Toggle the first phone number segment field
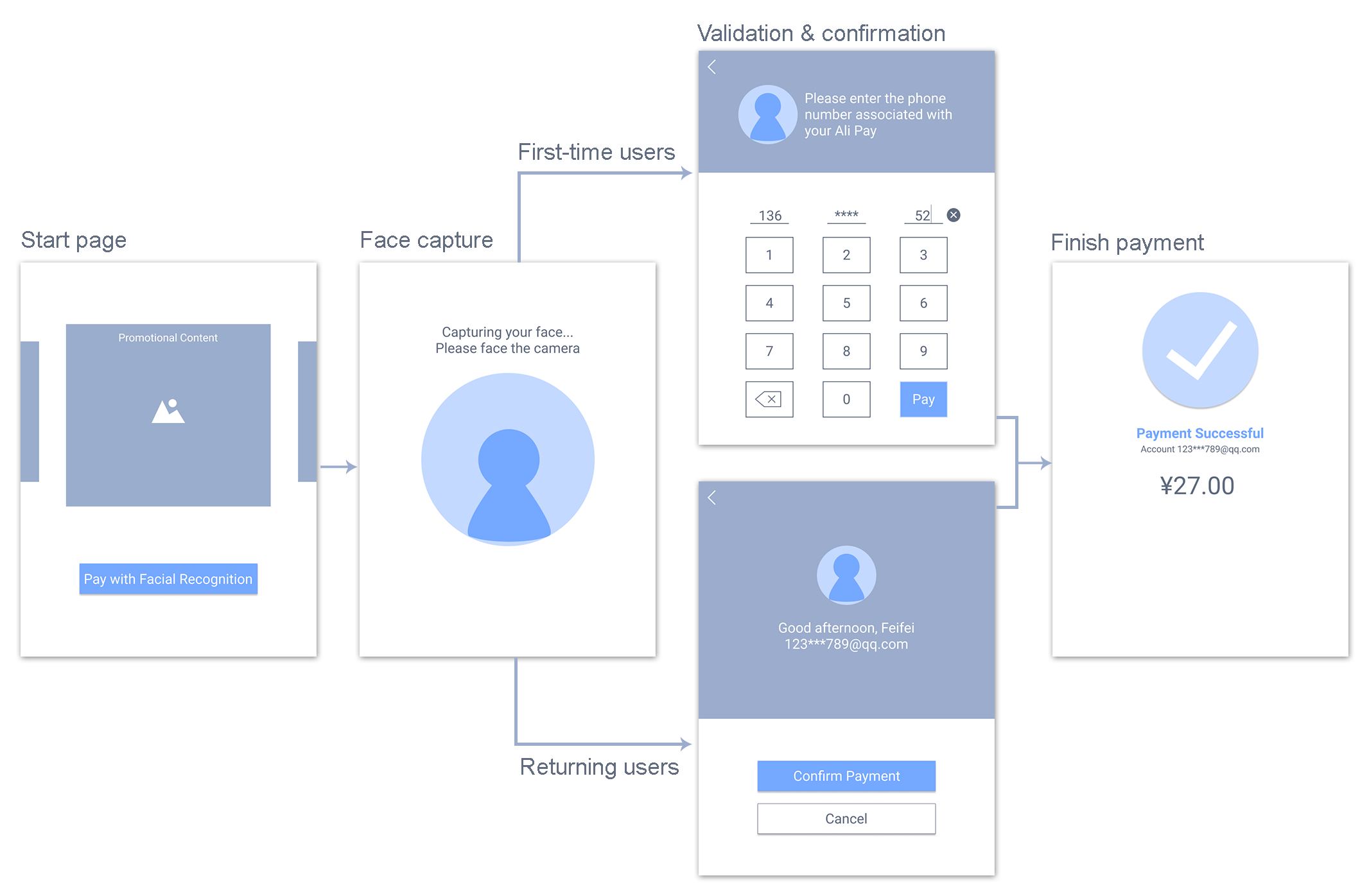Image resolution: width=1369 pixels, height=896 pixels. pos(768,215)
